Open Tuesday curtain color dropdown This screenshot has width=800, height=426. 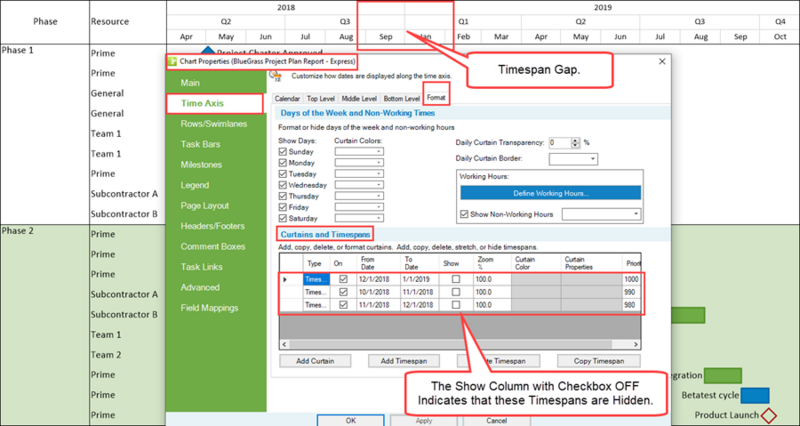click(359, 174)
